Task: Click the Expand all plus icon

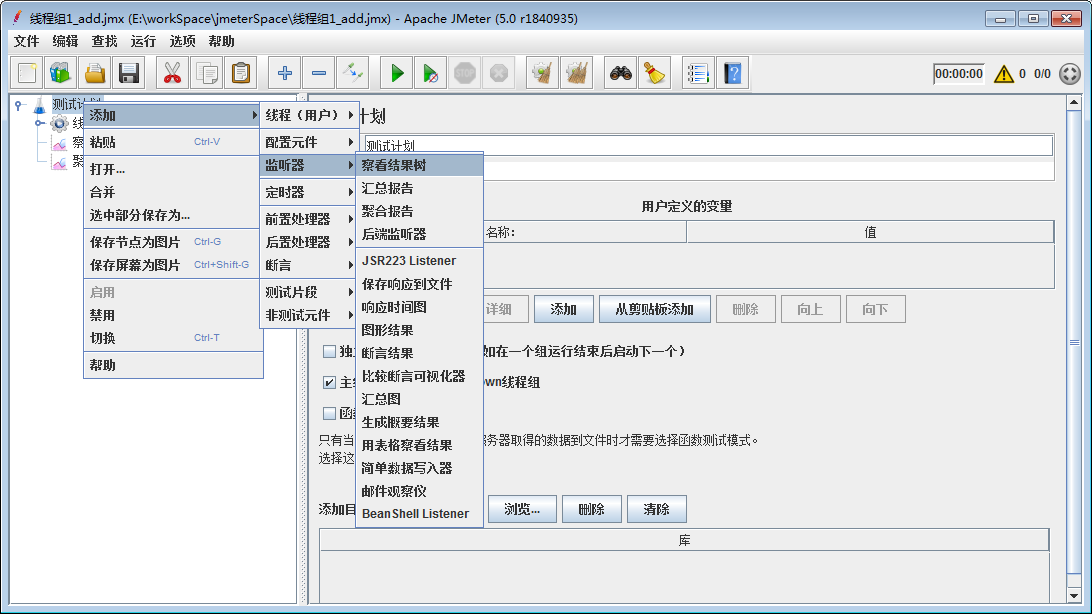Action: pos(284,73)
